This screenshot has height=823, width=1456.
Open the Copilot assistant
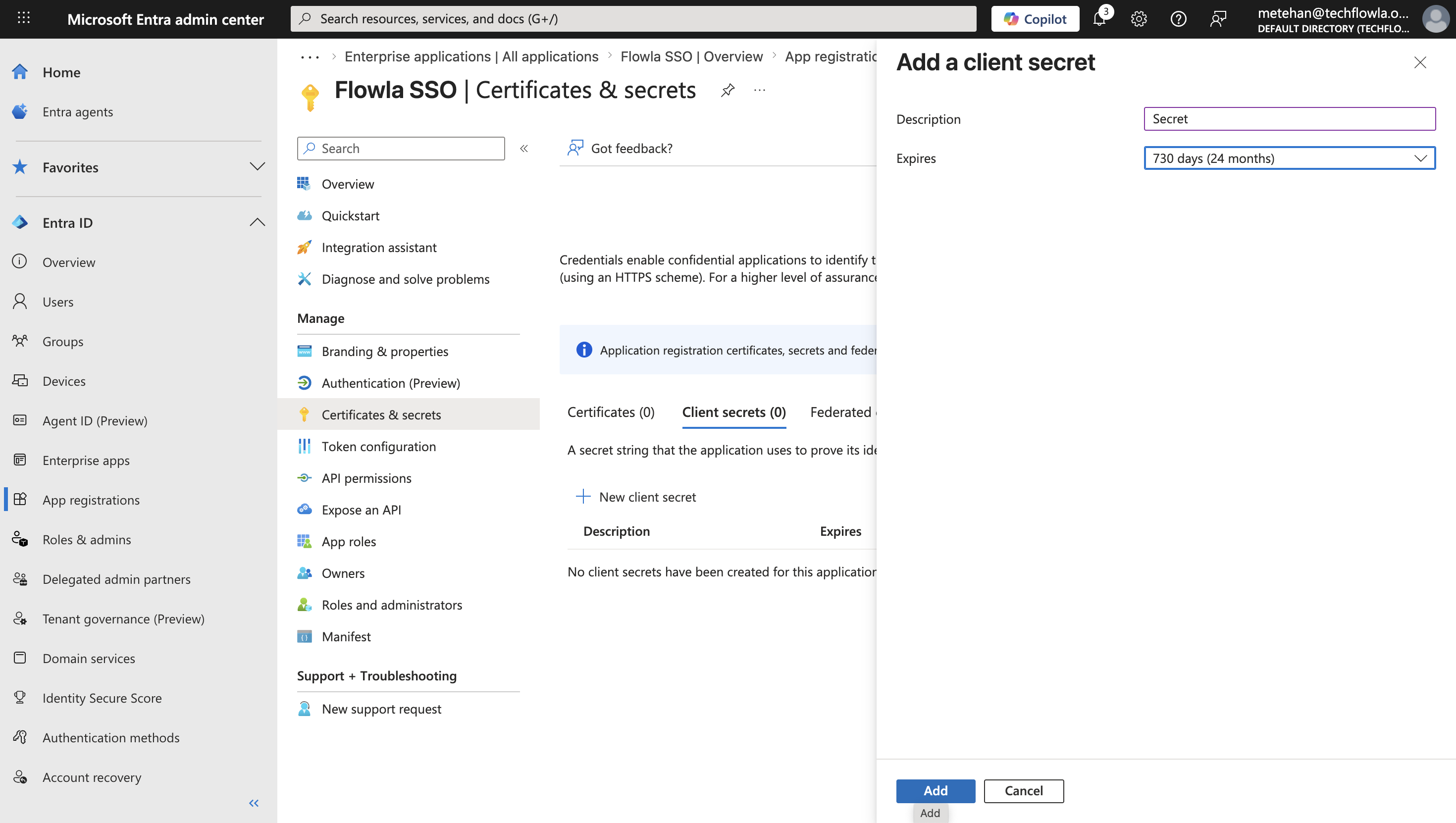[x=1035, y=19]
